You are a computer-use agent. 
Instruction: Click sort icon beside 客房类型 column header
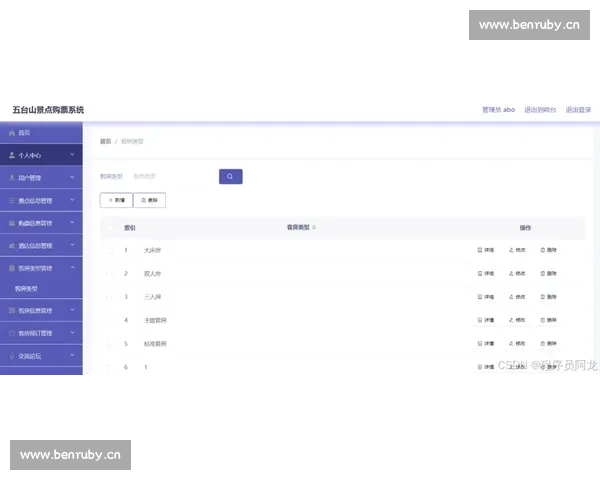tap(314, 227)
